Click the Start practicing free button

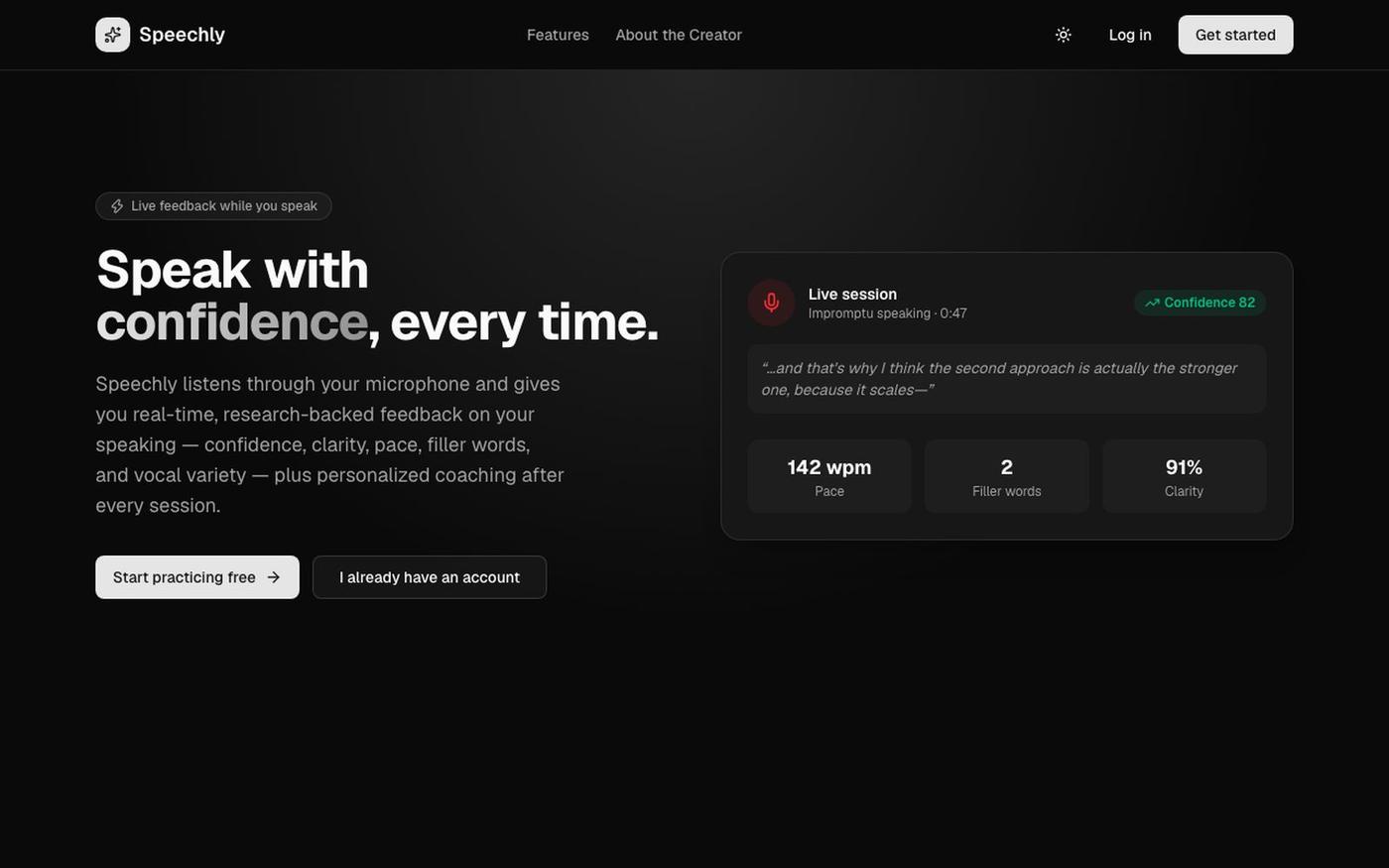197,577
